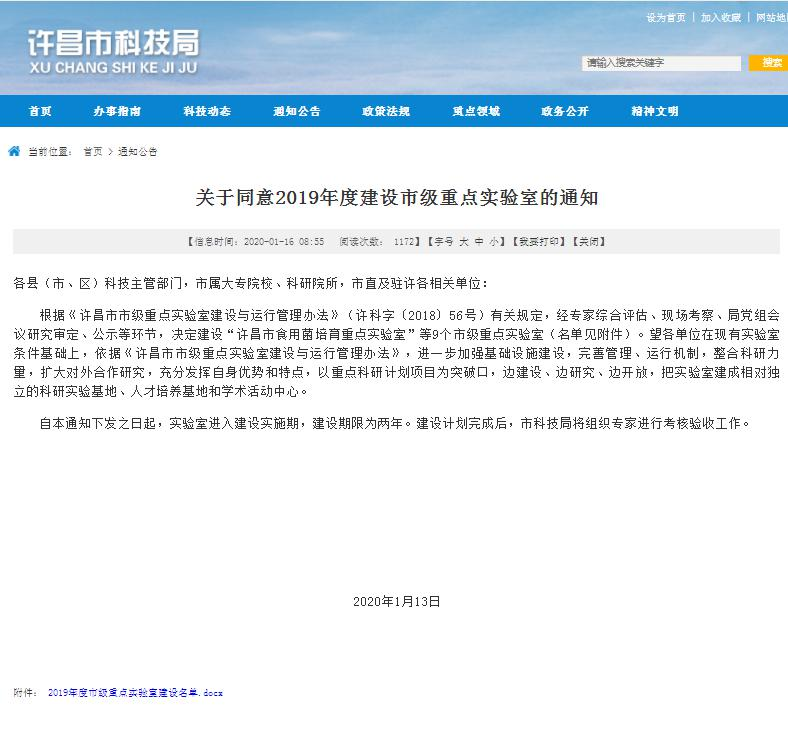Open the 首页 navigation menu item
Screen dimensions: 788x729
[x=40, y=111]
